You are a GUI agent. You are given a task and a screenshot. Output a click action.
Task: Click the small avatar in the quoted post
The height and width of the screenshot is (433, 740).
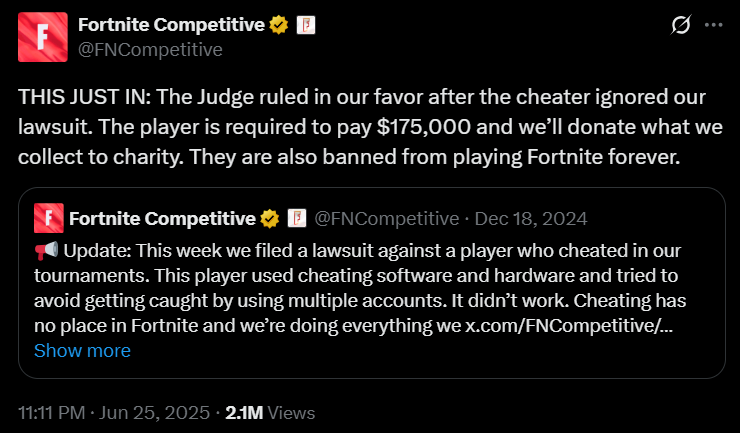pos(46,218)
